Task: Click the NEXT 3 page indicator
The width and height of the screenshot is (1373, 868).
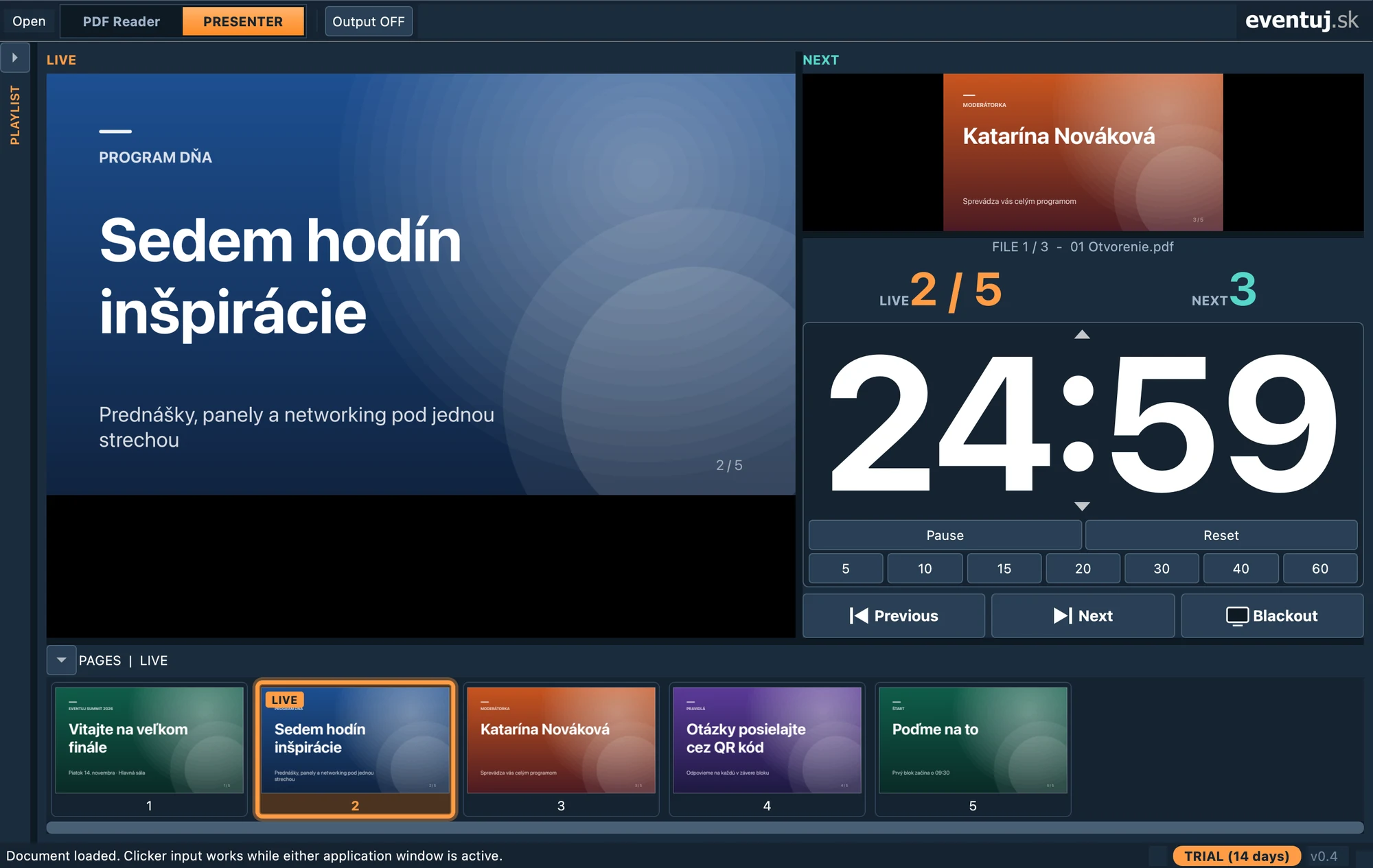Action: click(x=1224, y=290)
